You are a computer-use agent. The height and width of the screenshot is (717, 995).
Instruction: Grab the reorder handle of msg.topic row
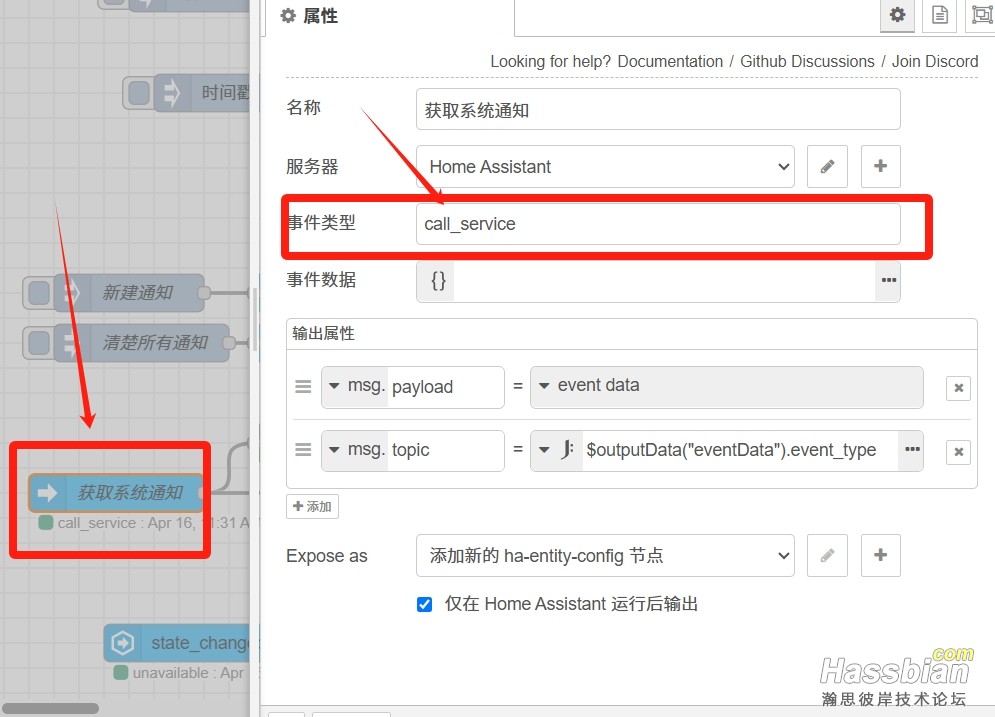click(303, 450)
